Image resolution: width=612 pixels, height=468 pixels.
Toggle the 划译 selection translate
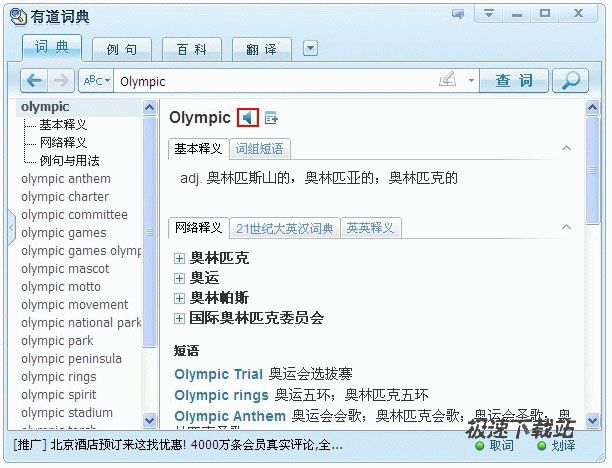click(x=556, y=445)
